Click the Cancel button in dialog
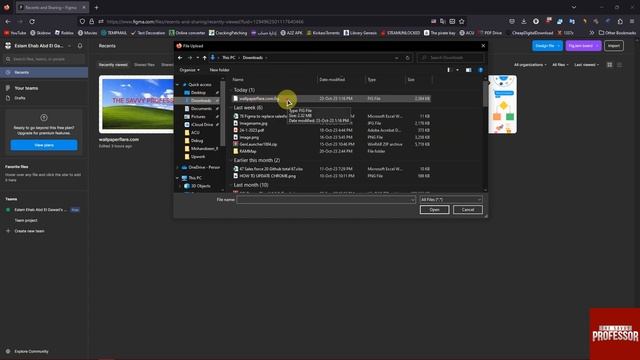This screenshot has height=360, width=640. [x=468, y=210]
